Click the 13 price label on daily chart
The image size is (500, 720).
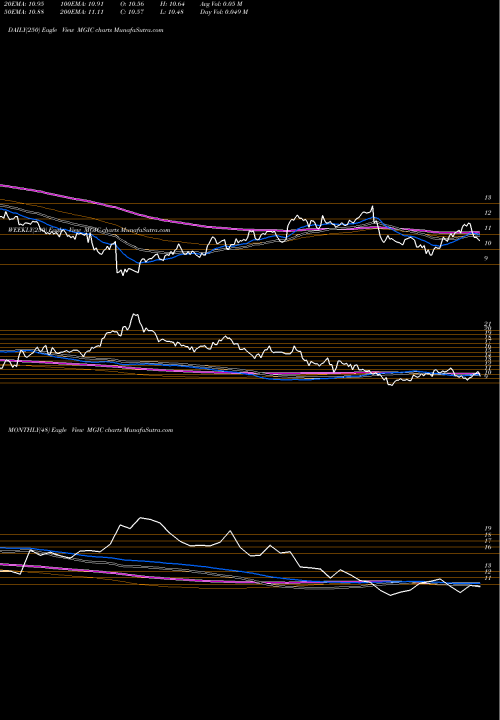488,197
